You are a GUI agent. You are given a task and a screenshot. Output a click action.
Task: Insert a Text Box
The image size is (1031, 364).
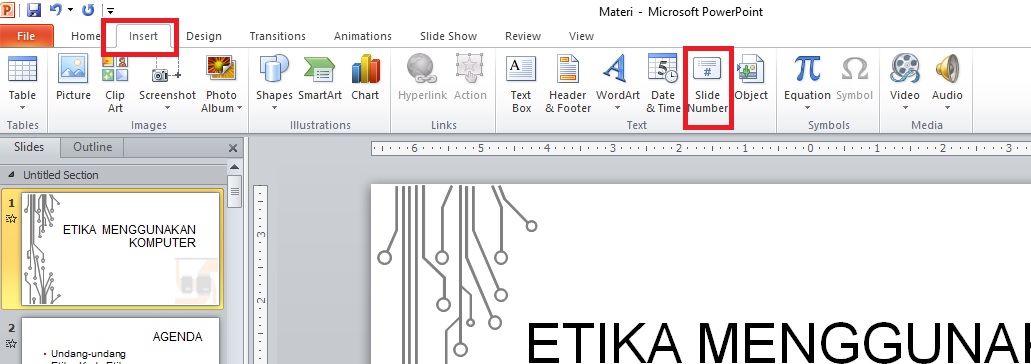(521, 83)
